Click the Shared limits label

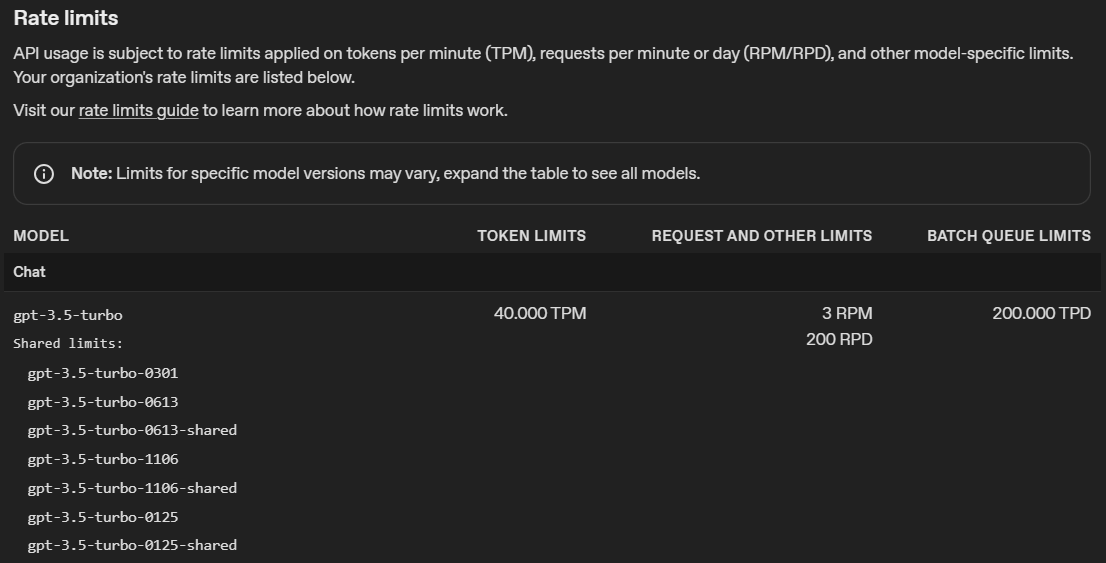coord(68,343)
